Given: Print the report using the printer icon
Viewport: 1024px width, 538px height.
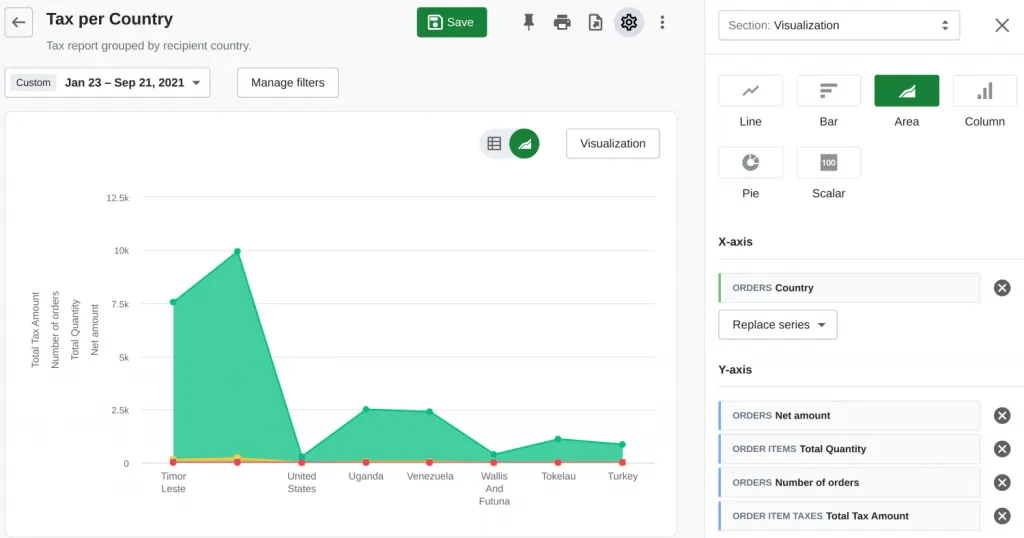Looking at the screenshot, I should [562, 22].
